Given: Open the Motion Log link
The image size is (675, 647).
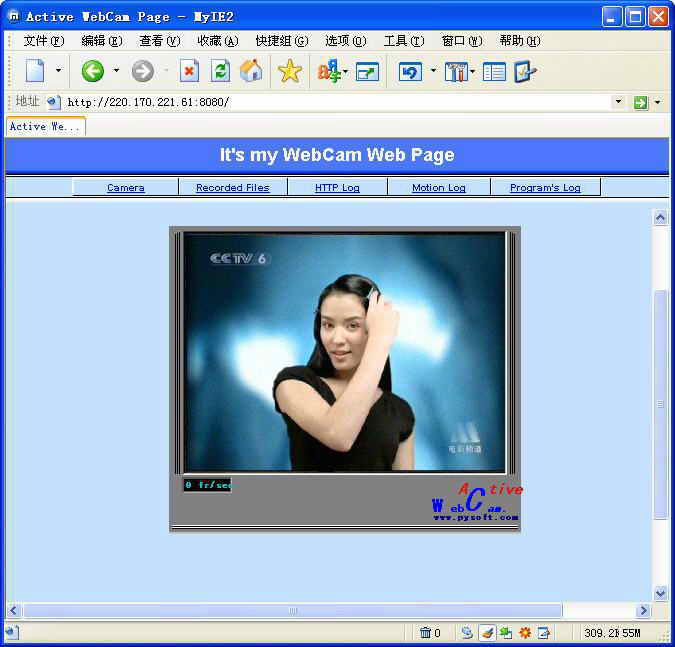Looking at the screenshot, I should 438,187.
